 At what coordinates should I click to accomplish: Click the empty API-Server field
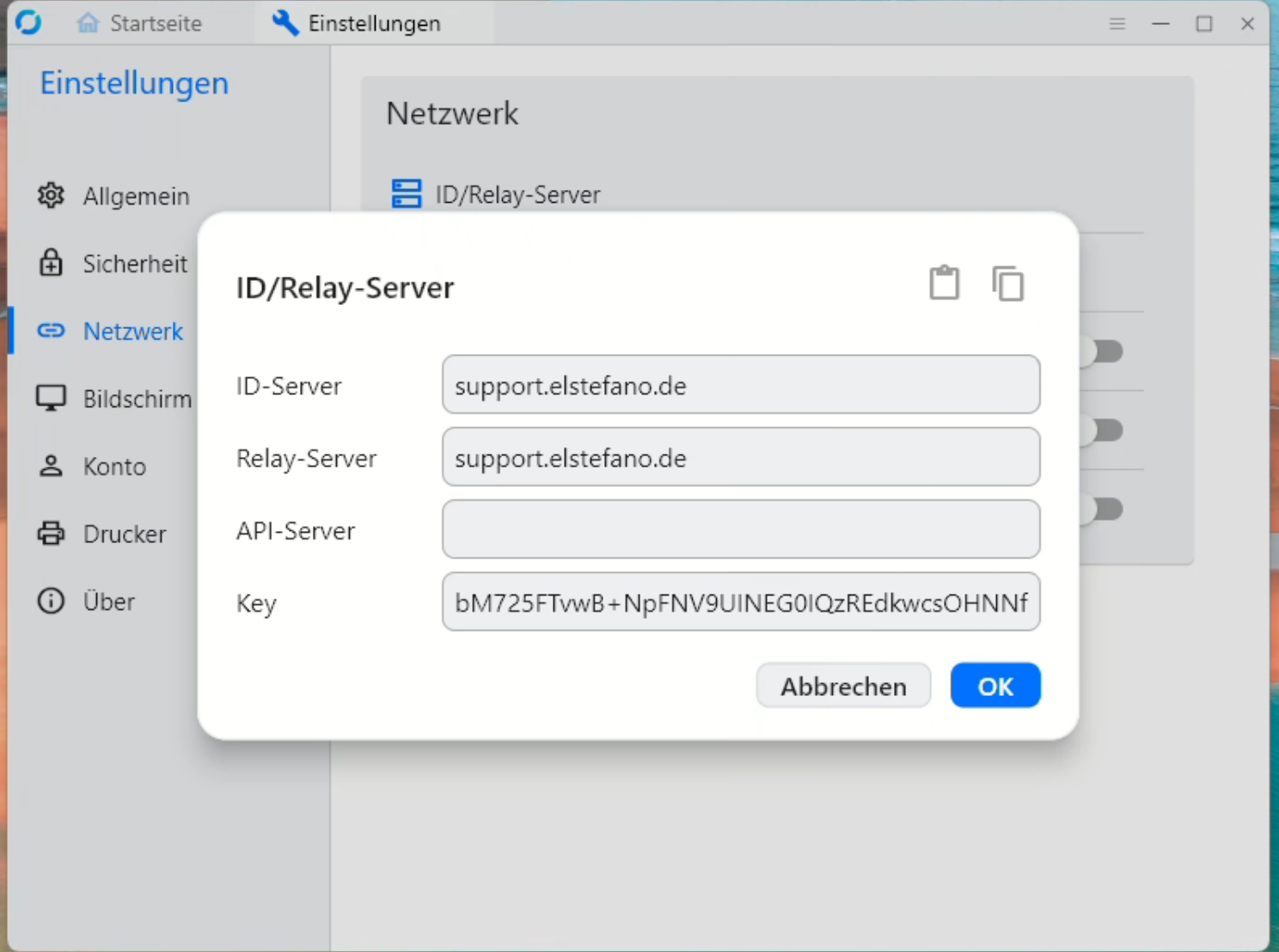[741, 529]
